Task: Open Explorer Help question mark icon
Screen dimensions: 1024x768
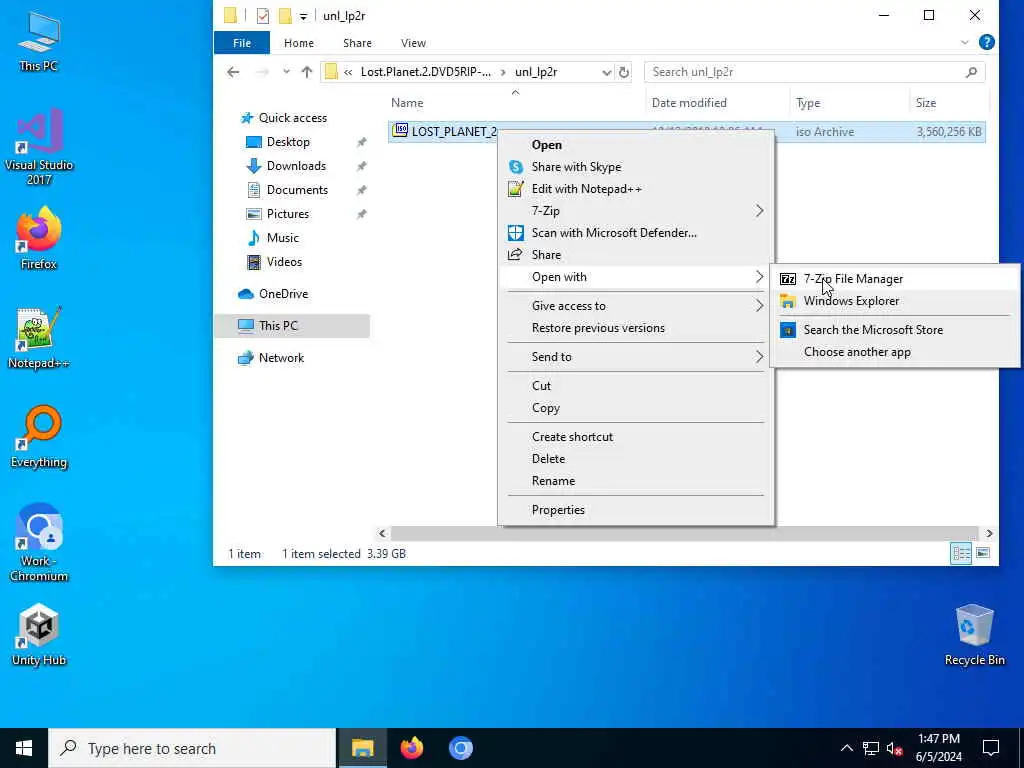Action: click(x=987, y=42)
